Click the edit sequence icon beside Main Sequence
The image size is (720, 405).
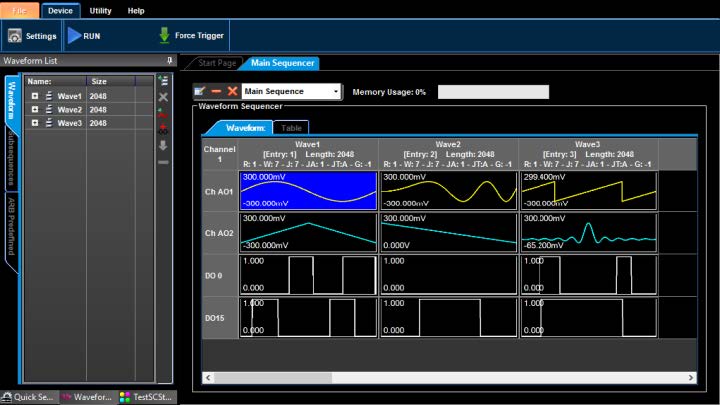200,91
